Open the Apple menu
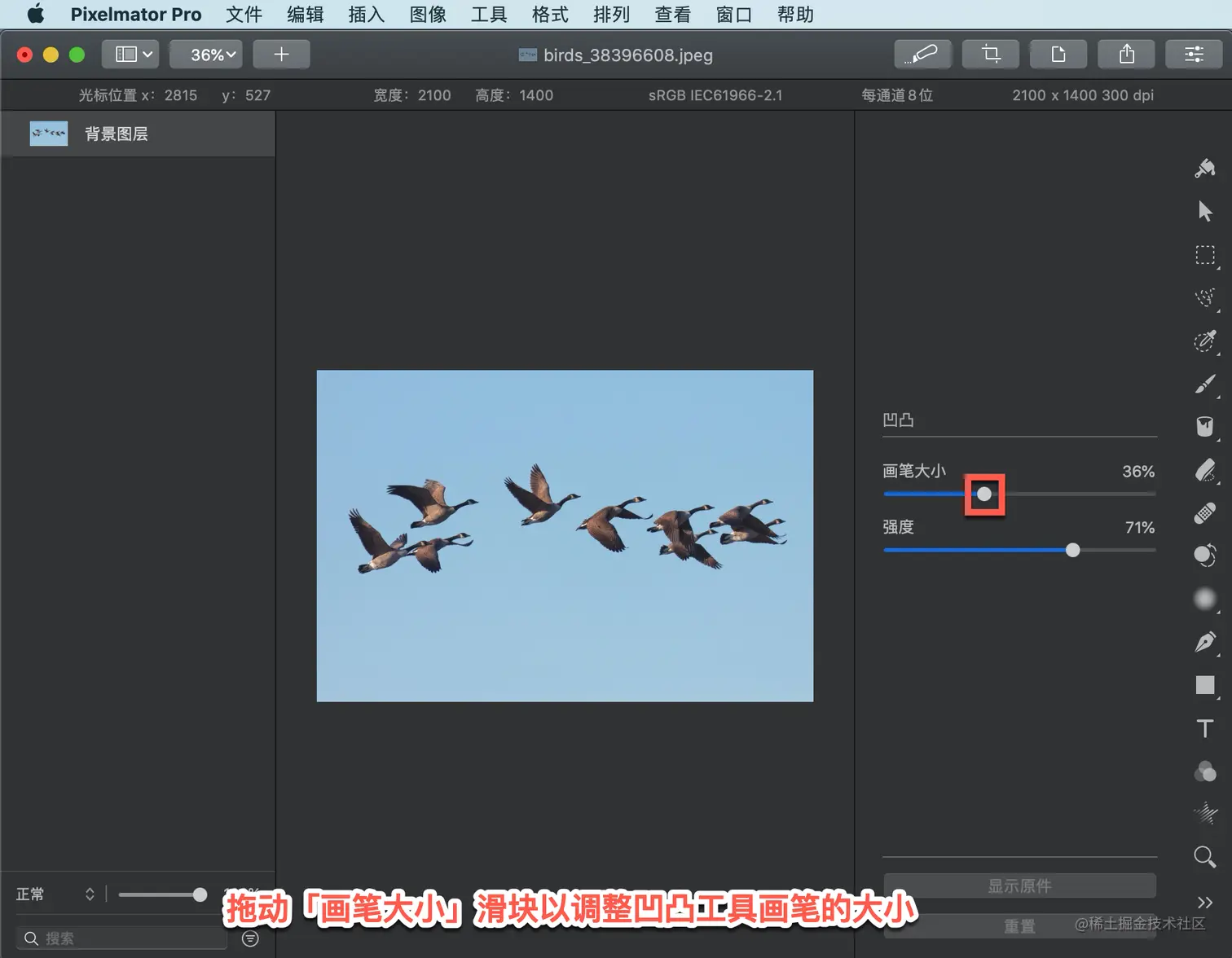Image resolution: width=1232 pixels, height=958 pixels. [x=36, y=14]
